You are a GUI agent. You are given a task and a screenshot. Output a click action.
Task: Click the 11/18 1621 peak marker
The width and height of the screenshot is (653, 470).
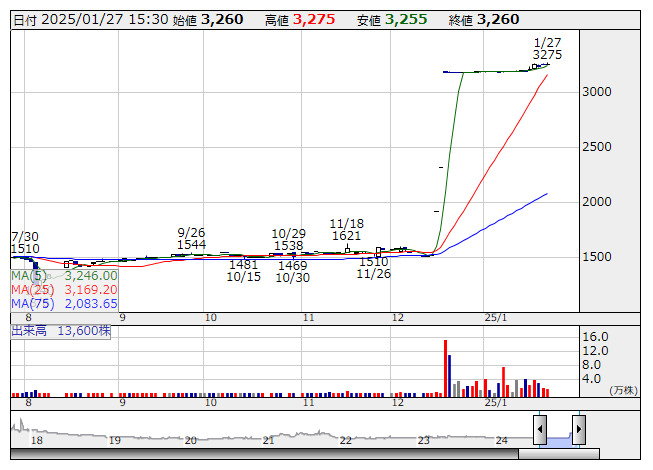346,230
